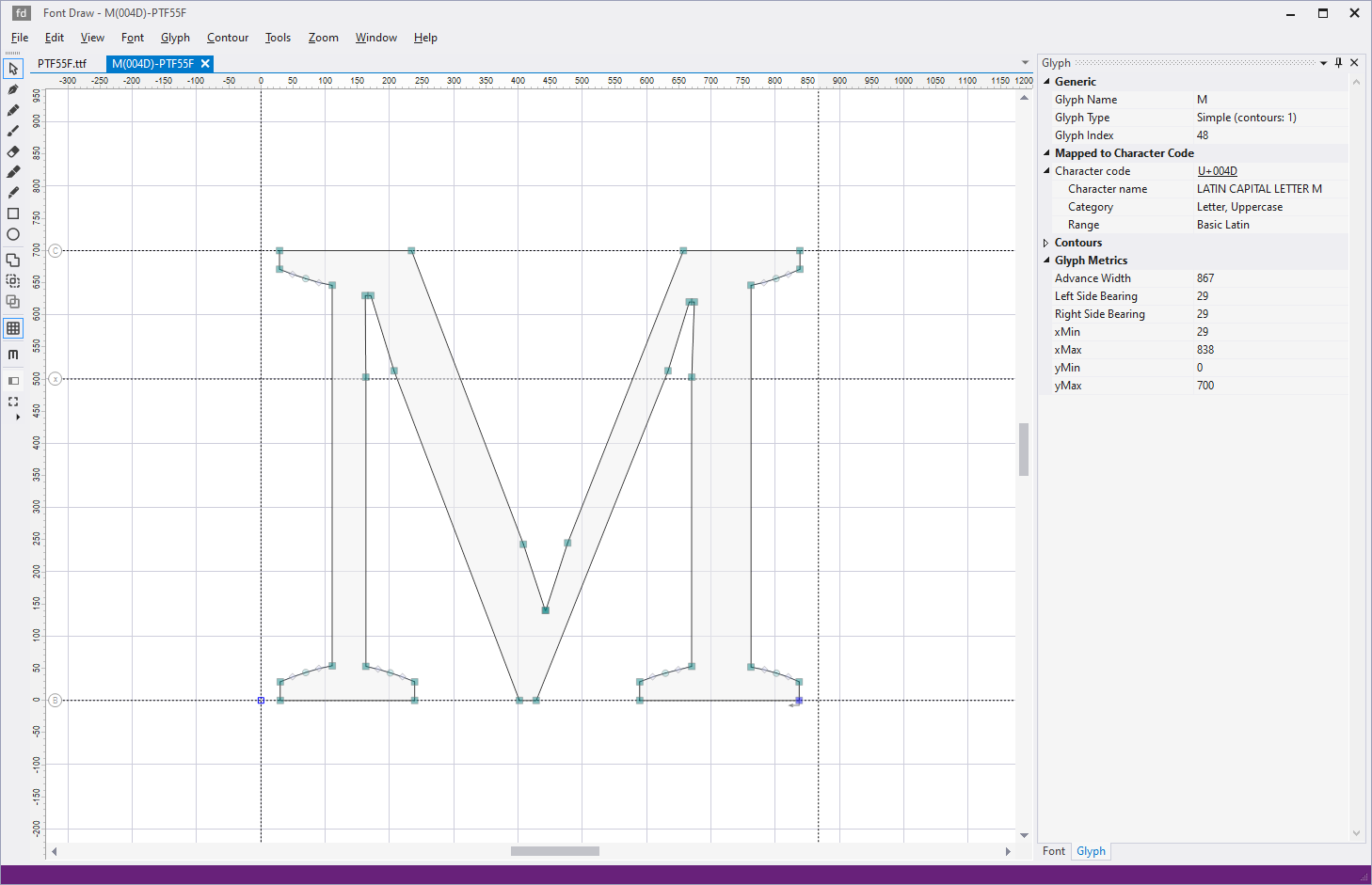The width and height of the screenshot is (1372, 885).
Task: Click the vertical canvas scrollbar thumb
Action: click(1024, 450)
